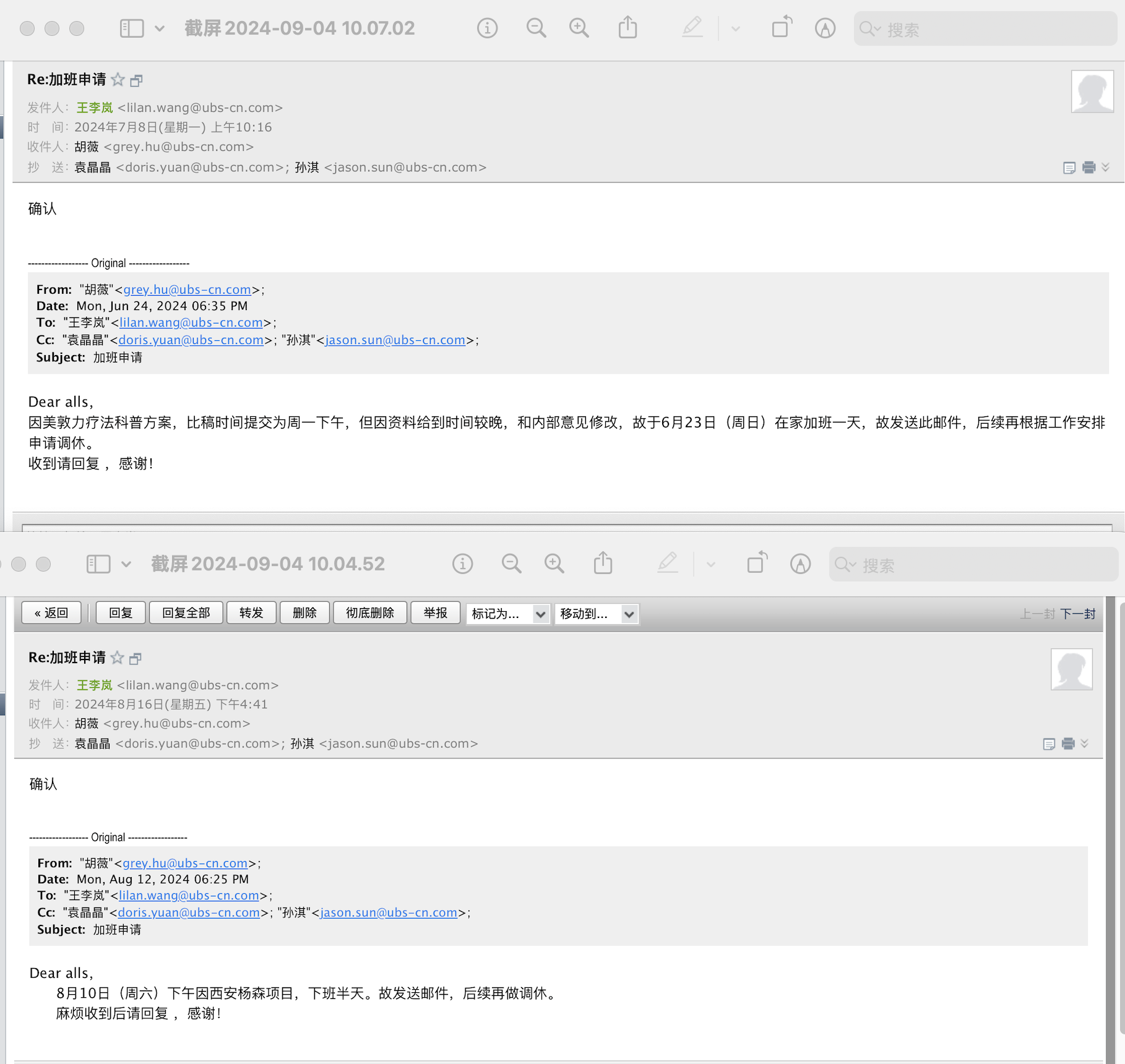The width and height of the screenshot is (1125, 1064).
Task: Click print icon in bottom email header
Action: pyautogui.click(x=1068, y=744)
